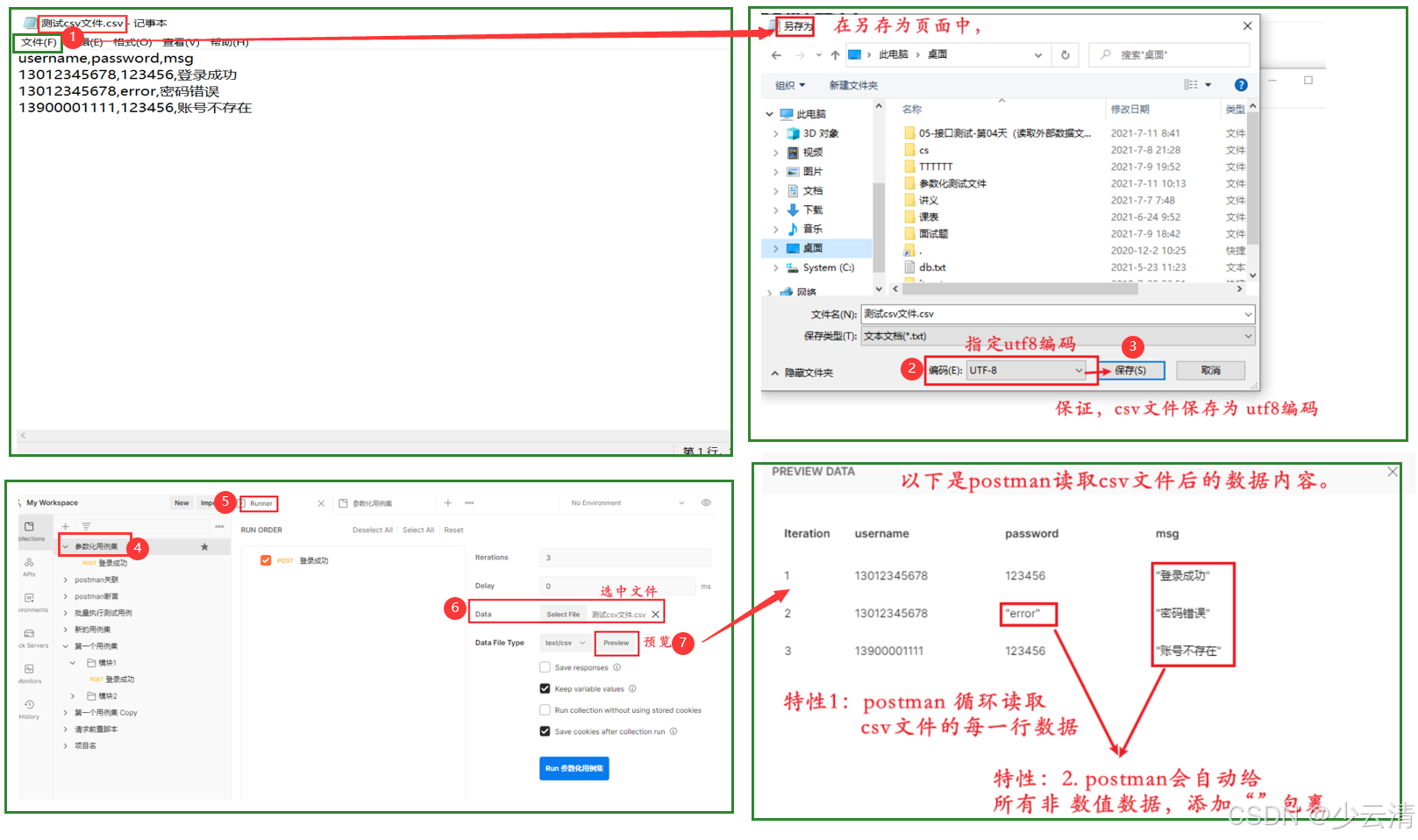
Task: Click the filter icon above collections list
Action: pos(86,526)
